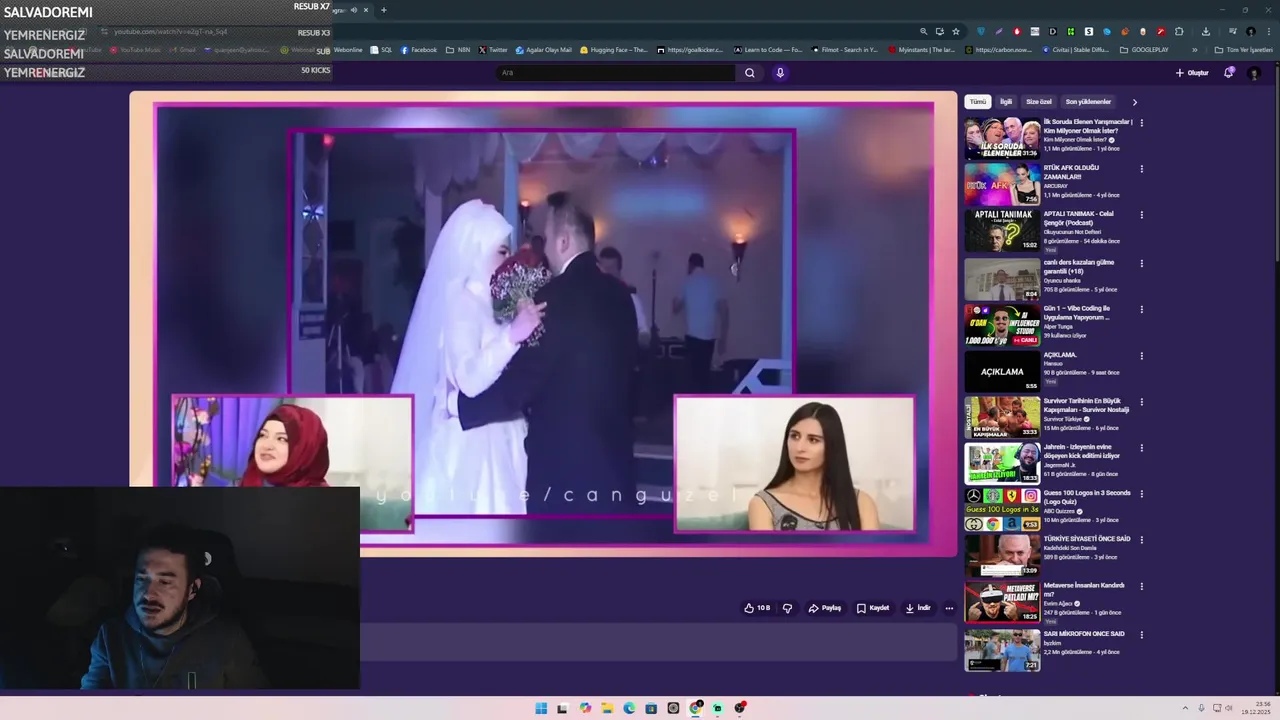1280x720 pixels.
Task: Click the taskbar volume icon
Action: (1229, 708)
